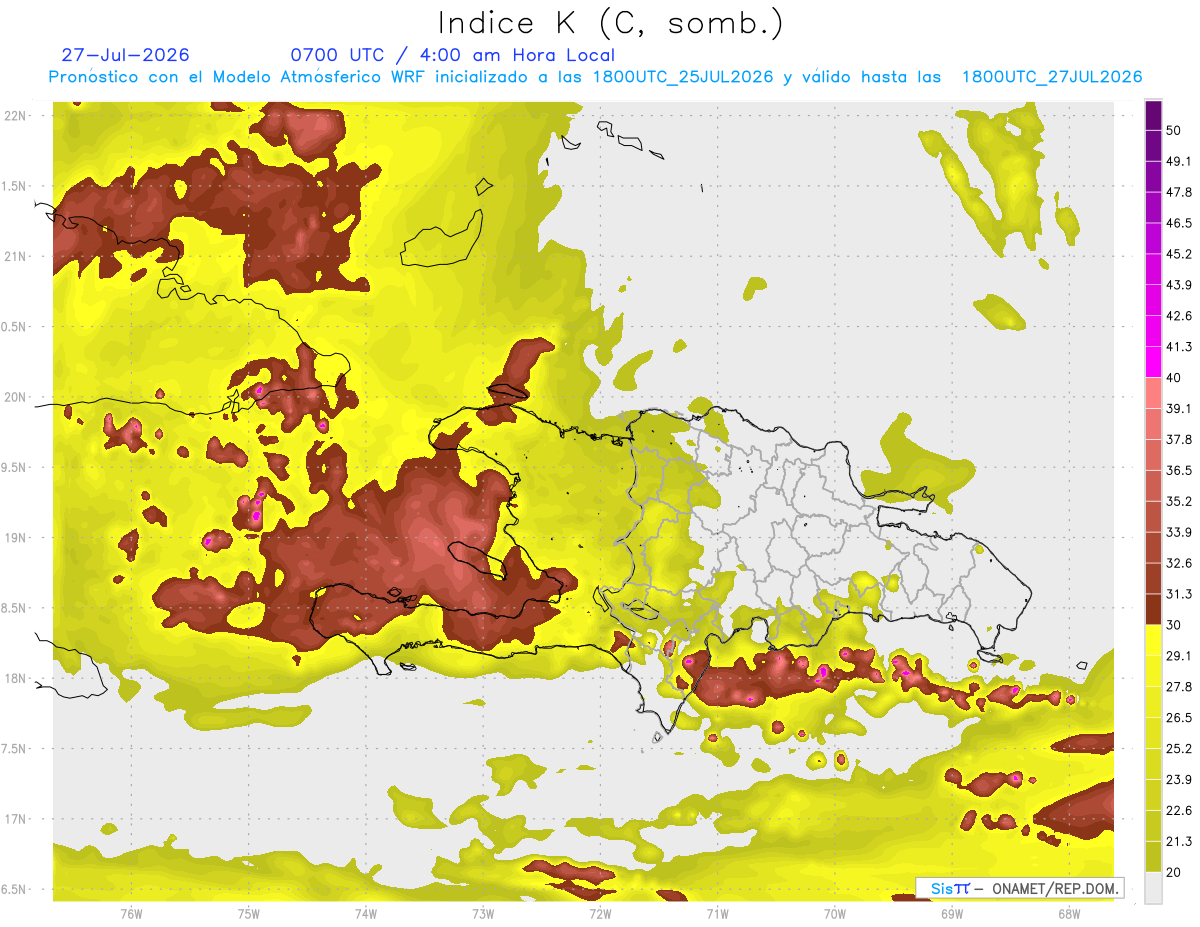The width and height of the screenshot is (1200, 927).
Task: Click the color scale label "49.1"
Action: pyautogui.click(x=1179, y=161)
